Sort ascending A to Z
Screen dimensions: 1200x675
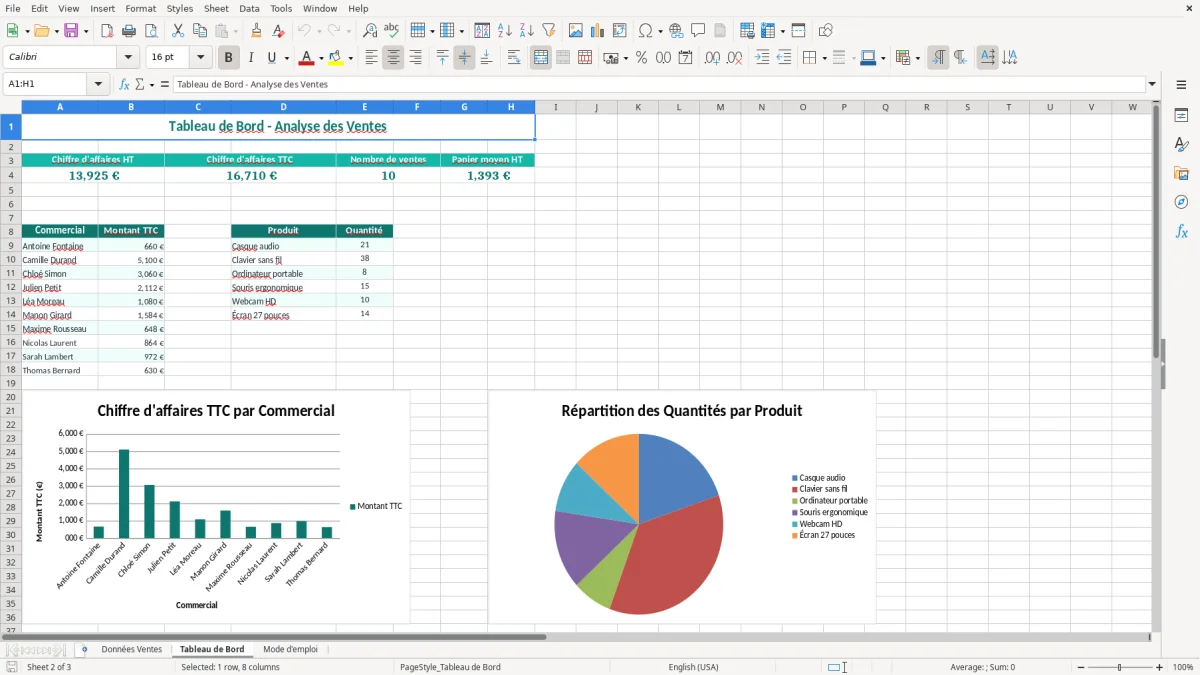click(x=504, y=31)
